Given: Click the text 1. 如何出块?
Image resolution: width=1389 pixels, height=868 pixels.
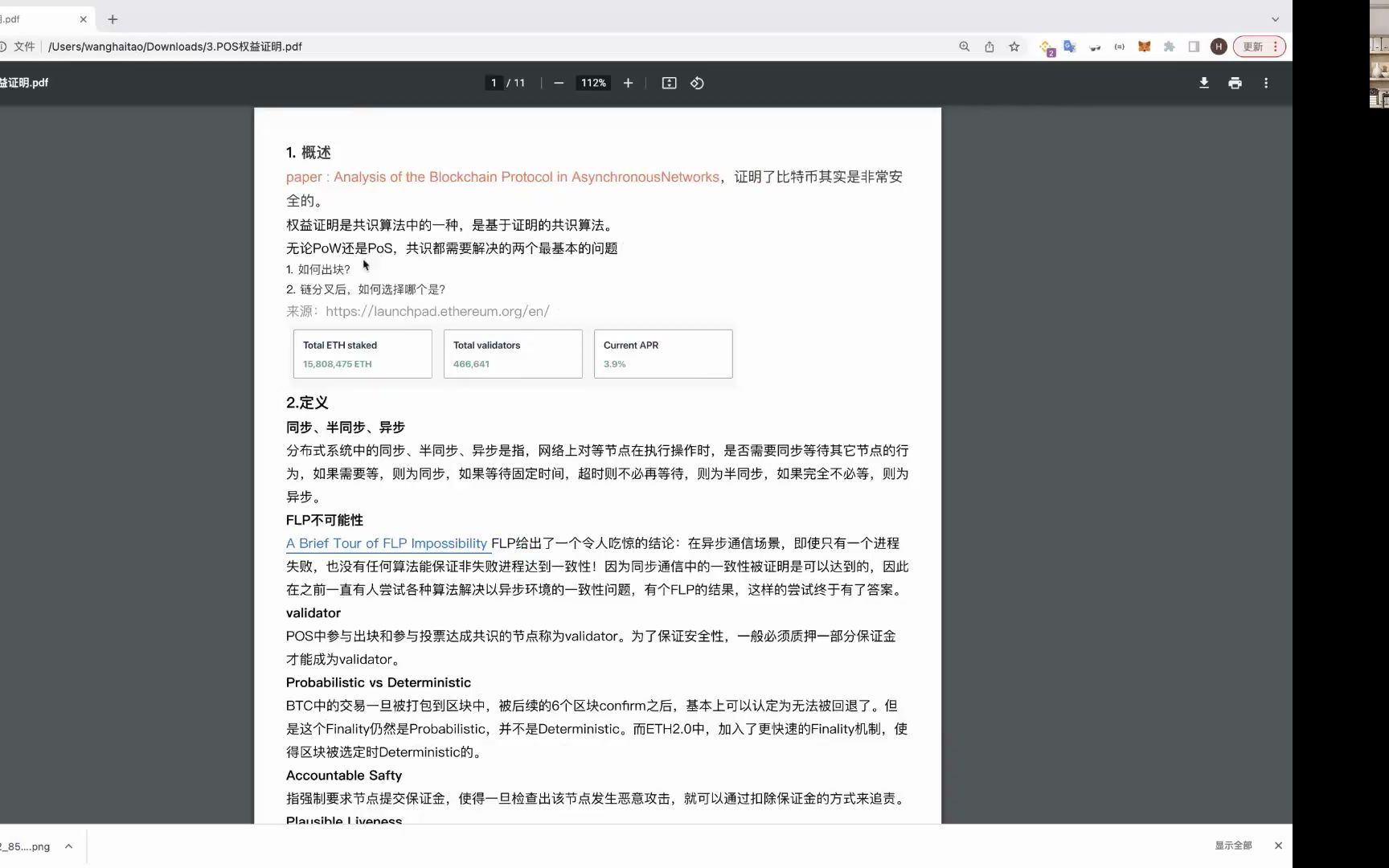Looking at the screenshot, I should pos(318,269).
